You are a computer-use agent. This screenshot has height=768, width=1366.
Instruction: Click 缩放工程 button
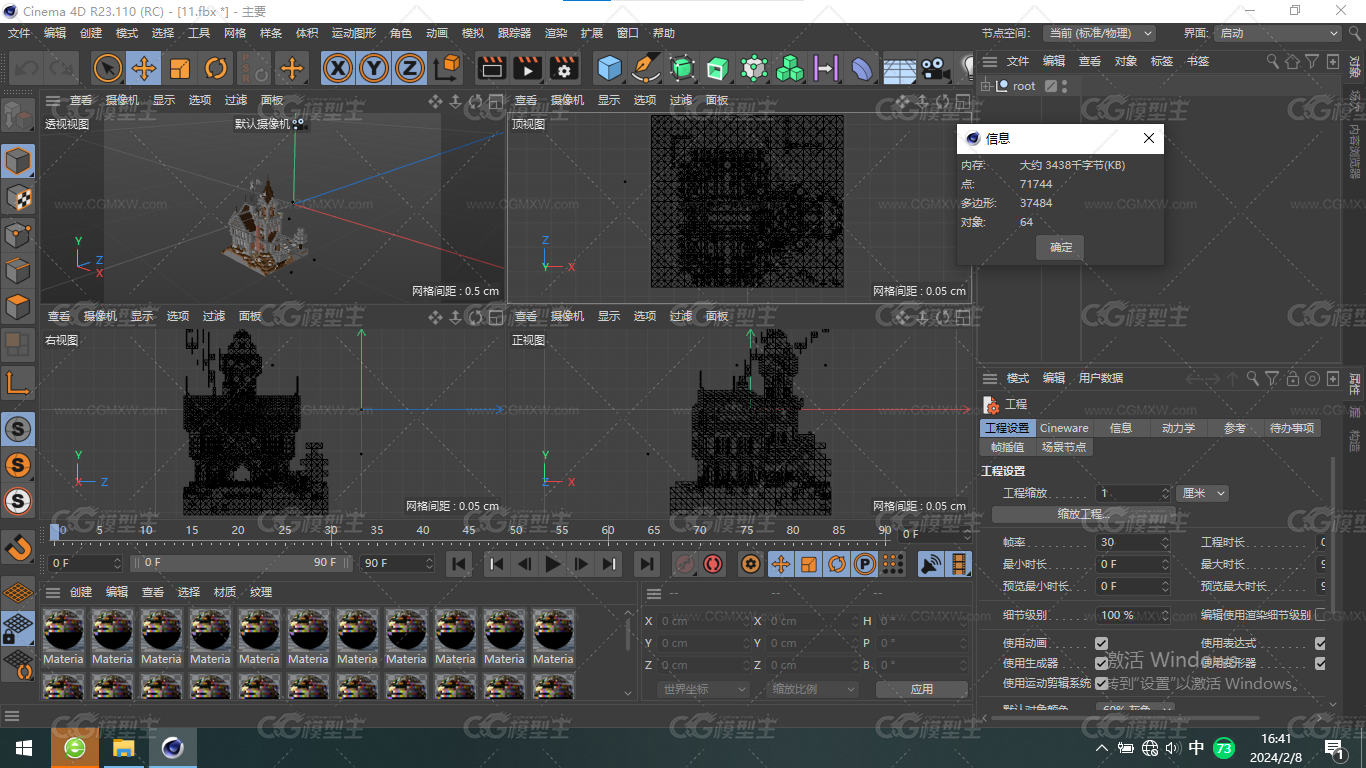pos(1084,514)
